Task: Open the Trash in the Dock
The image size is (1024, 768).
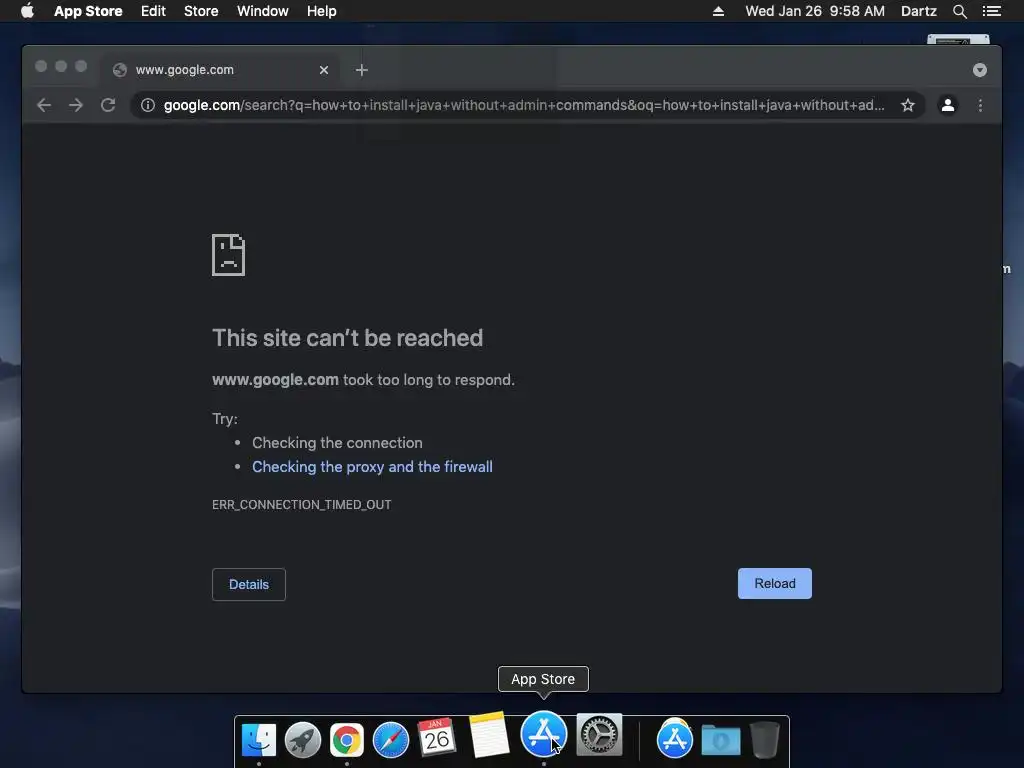Action: 764,740
